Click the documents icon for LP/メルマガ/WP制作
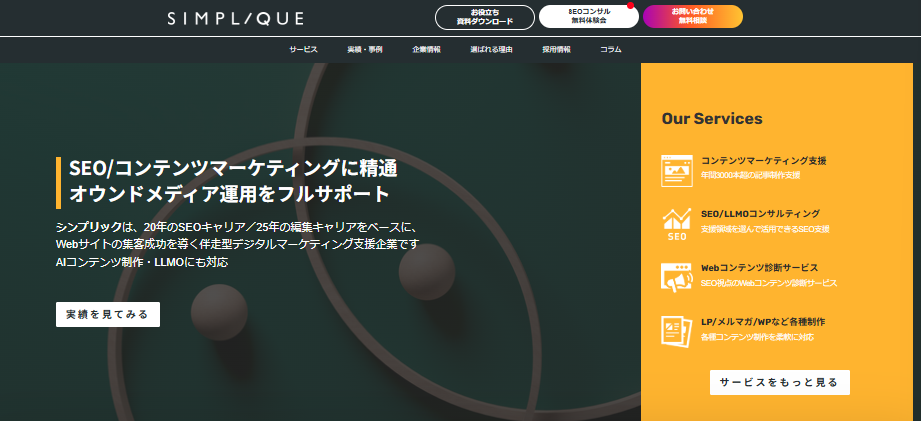 pyautogui.click(x=677, y=331)
